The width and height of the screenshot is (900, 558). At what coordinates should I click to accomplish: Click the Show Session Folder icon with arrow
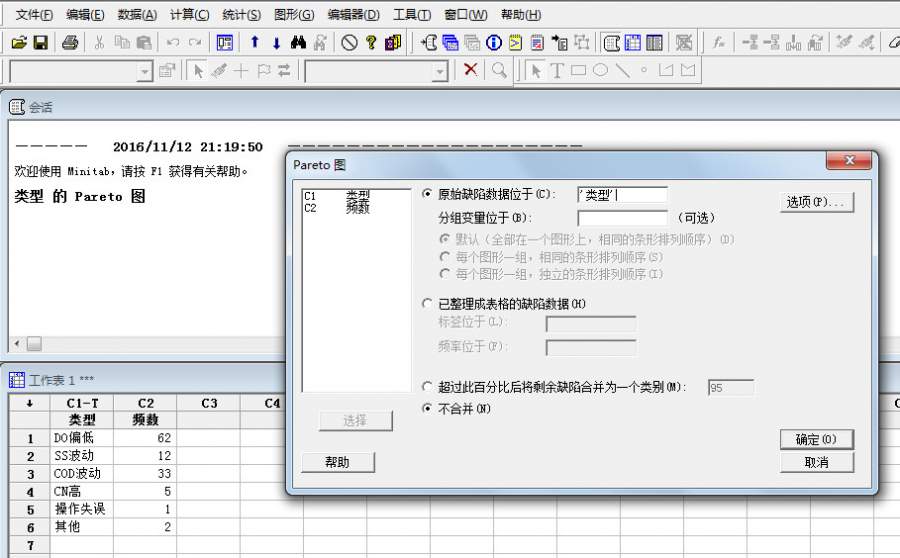[x=429, y=42]
